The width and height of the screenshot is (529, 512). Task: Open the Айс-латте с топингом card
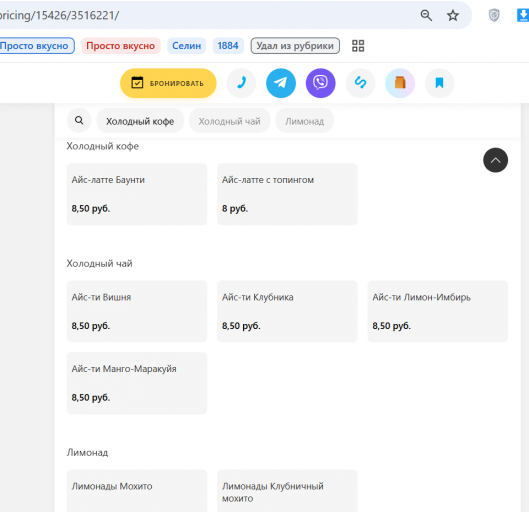point(287,194)
